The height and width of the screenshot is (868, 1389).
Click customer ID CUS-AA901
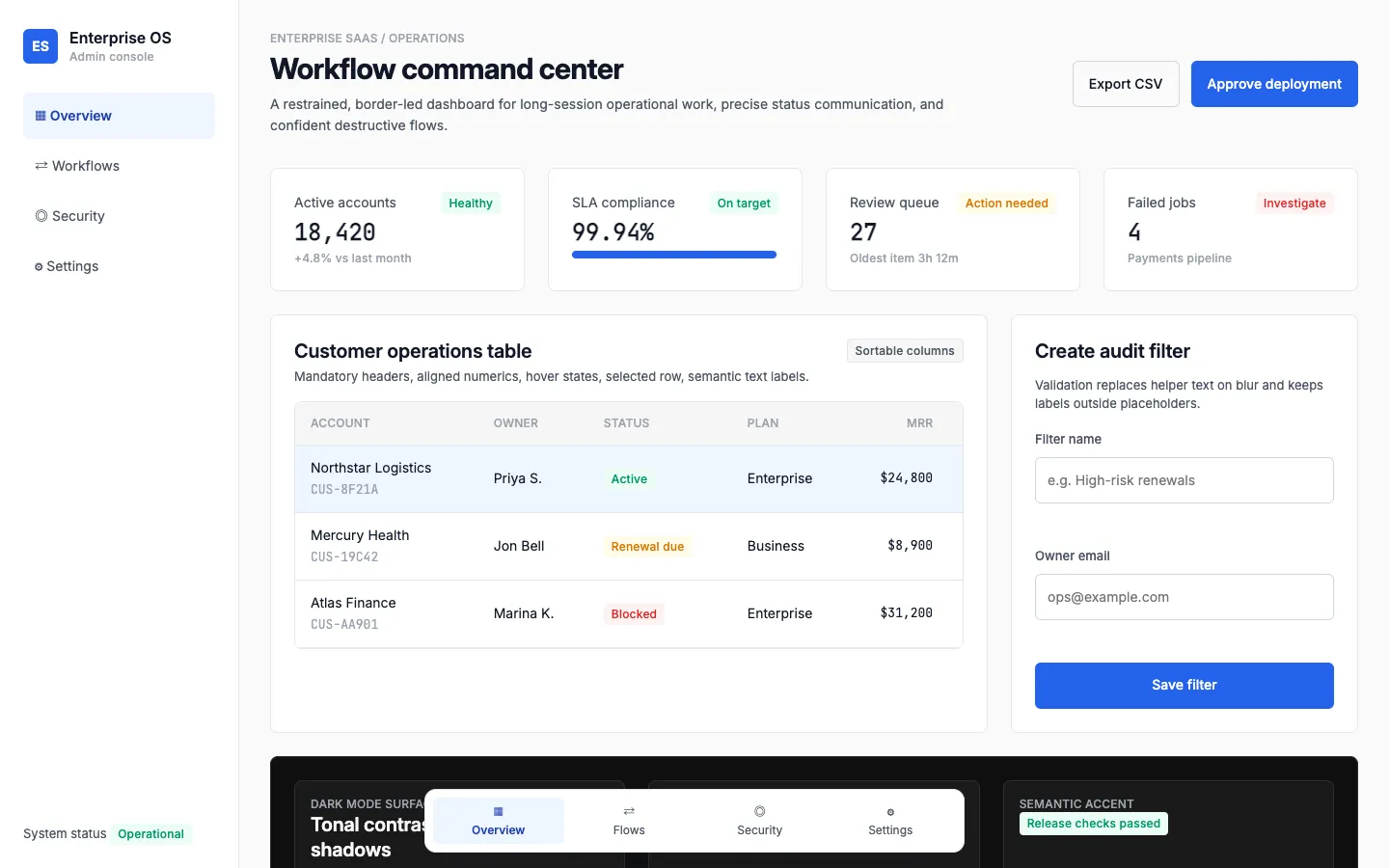pos(344,625)
